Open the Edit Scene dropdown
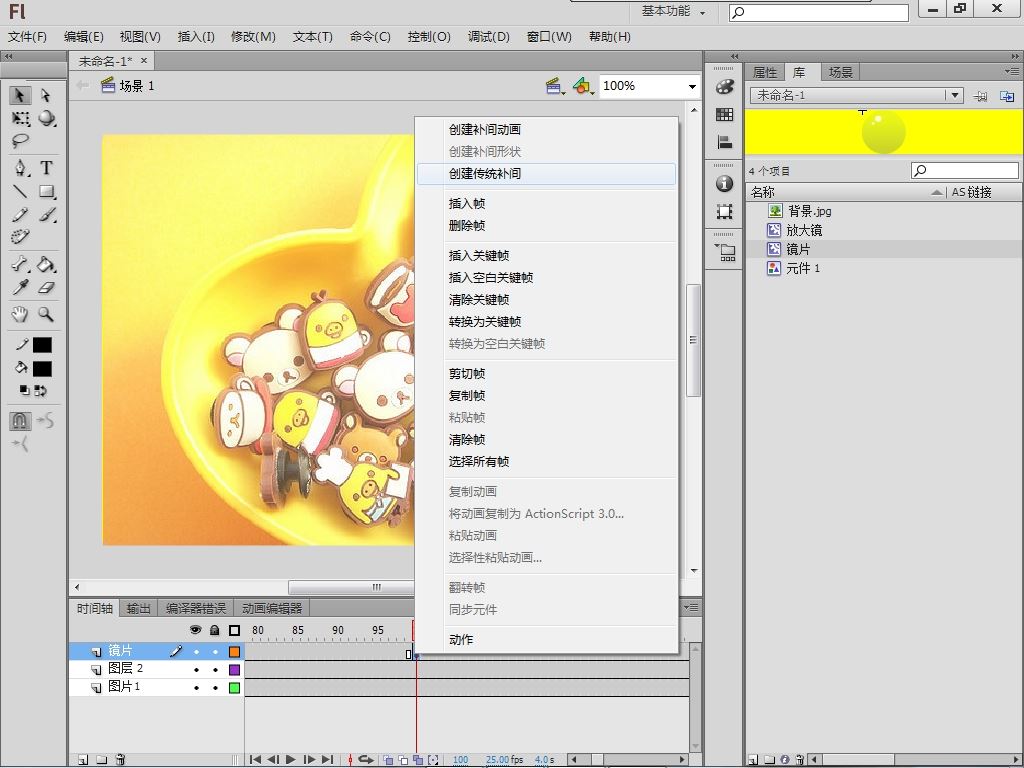This screenshot has width=1024, height=768. (555, 86)
